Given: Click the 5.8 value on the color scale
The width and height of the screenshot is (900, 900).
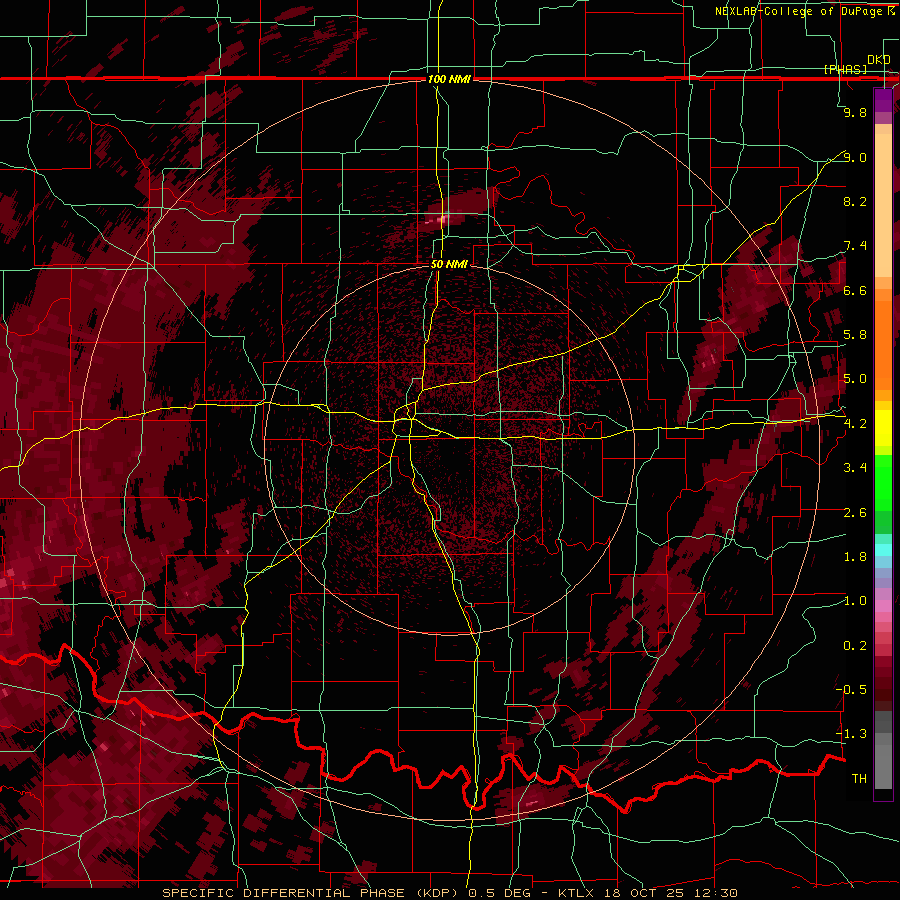Looking at the screenshot, I should [855, 335].
